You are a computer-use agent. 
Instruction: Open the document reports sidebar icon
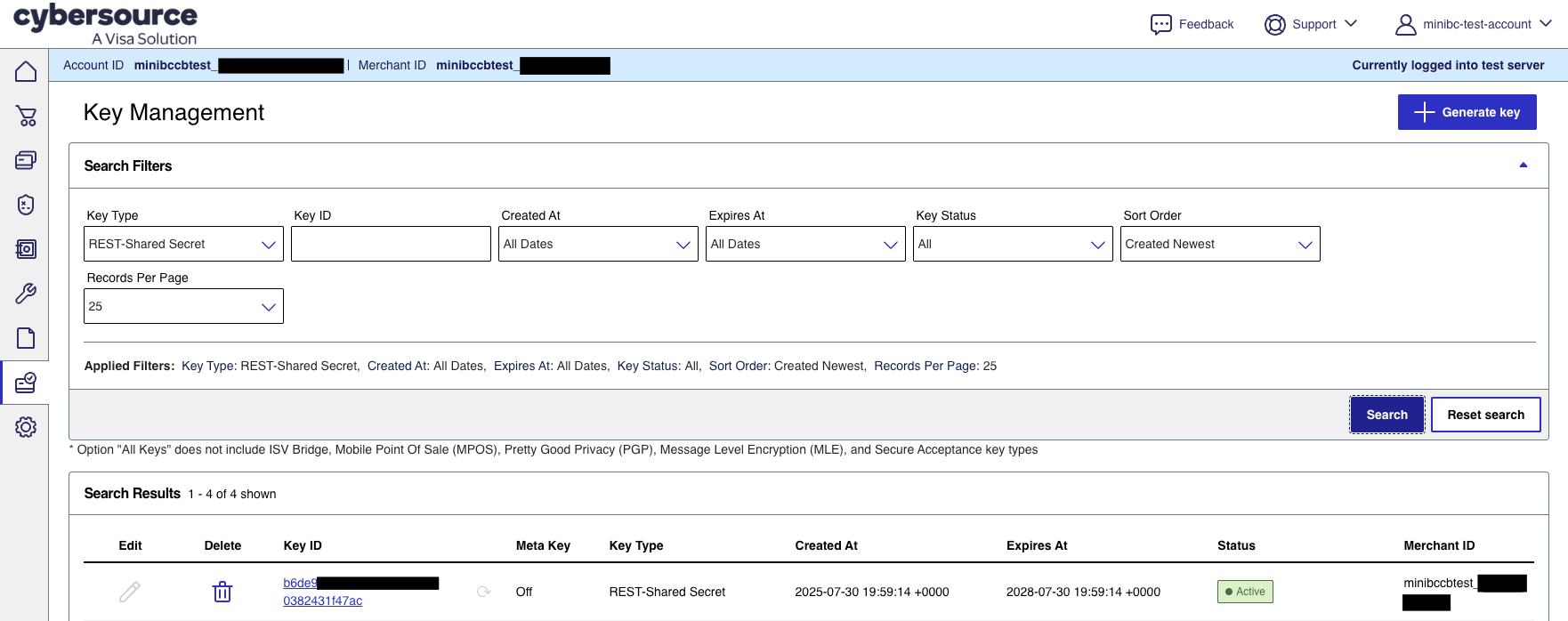tap(26, 338)
